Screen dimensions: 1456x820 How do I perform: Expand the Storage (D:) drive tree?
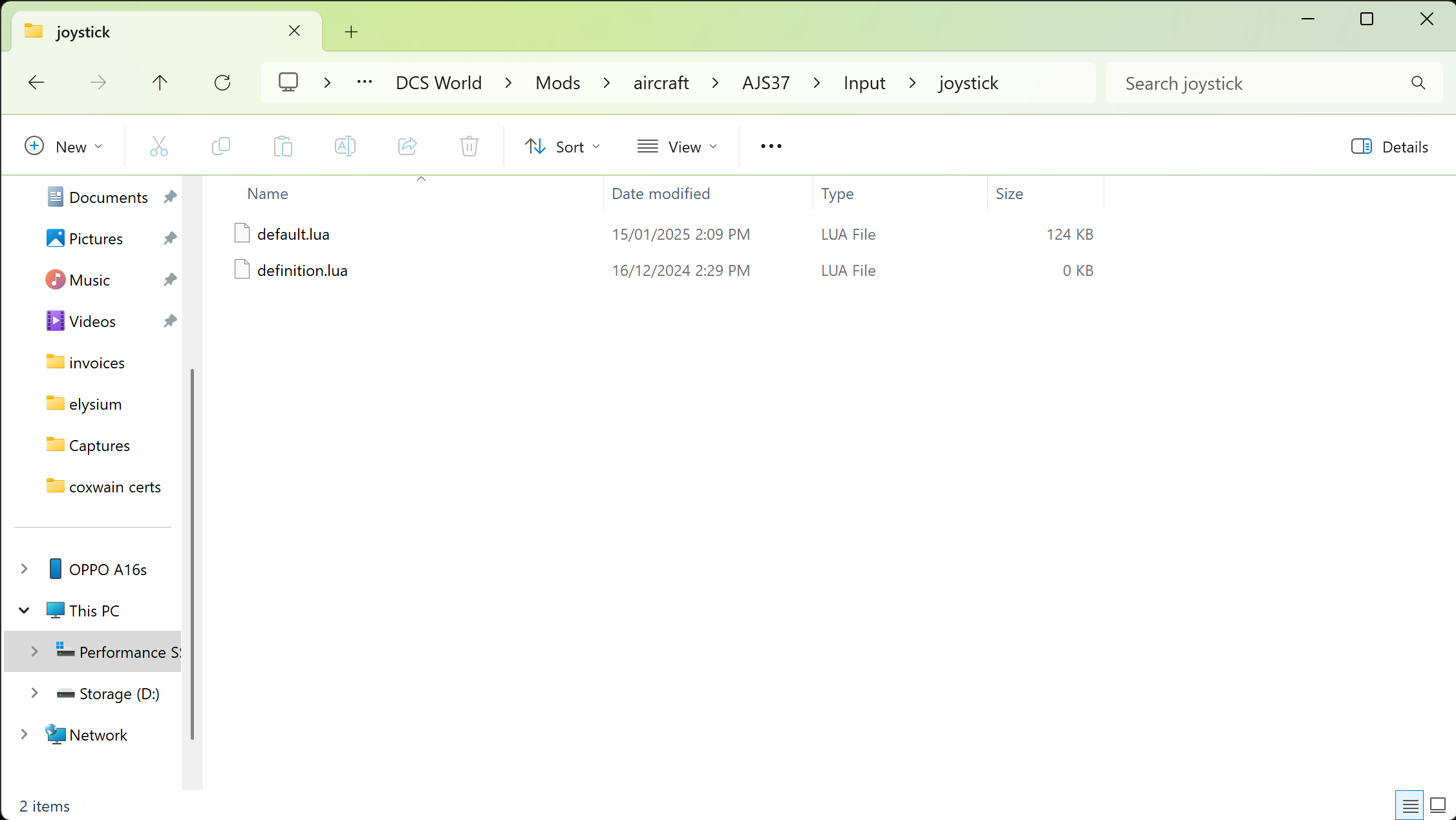[x=34, y=693]
